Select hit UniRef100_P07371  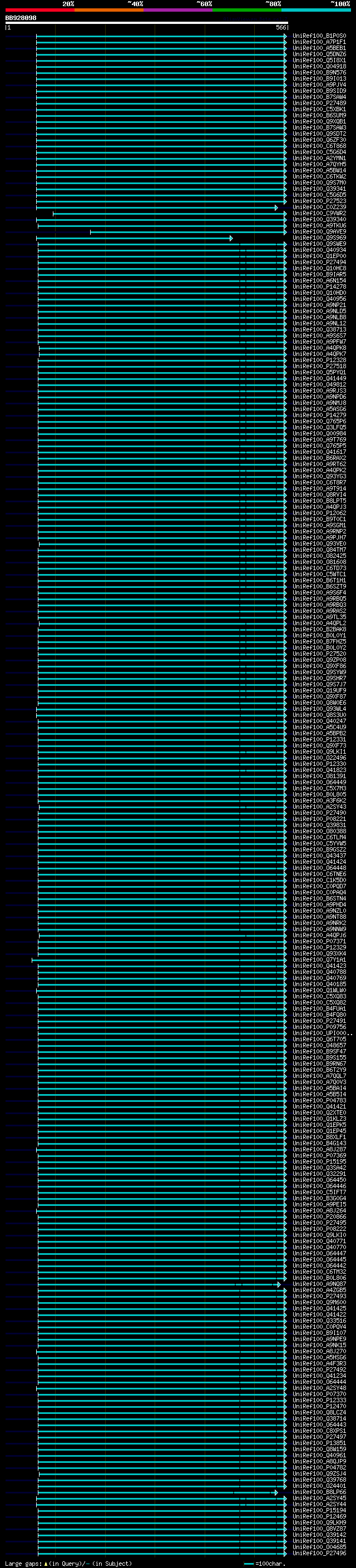(319, 942)
